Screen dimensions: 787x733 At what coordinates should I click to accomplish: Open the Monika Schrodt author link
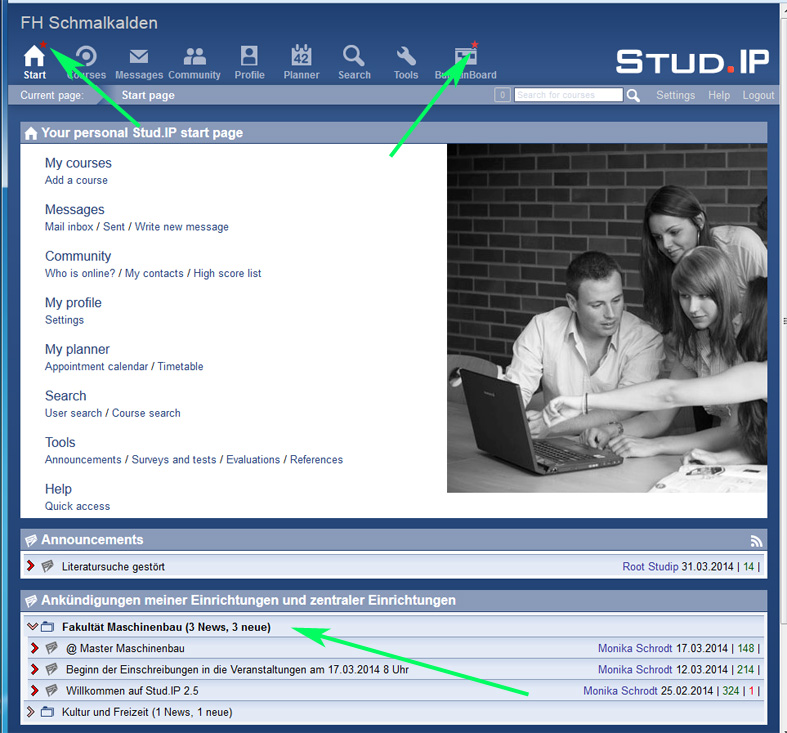pyautogui.click(x=634, y=648)
